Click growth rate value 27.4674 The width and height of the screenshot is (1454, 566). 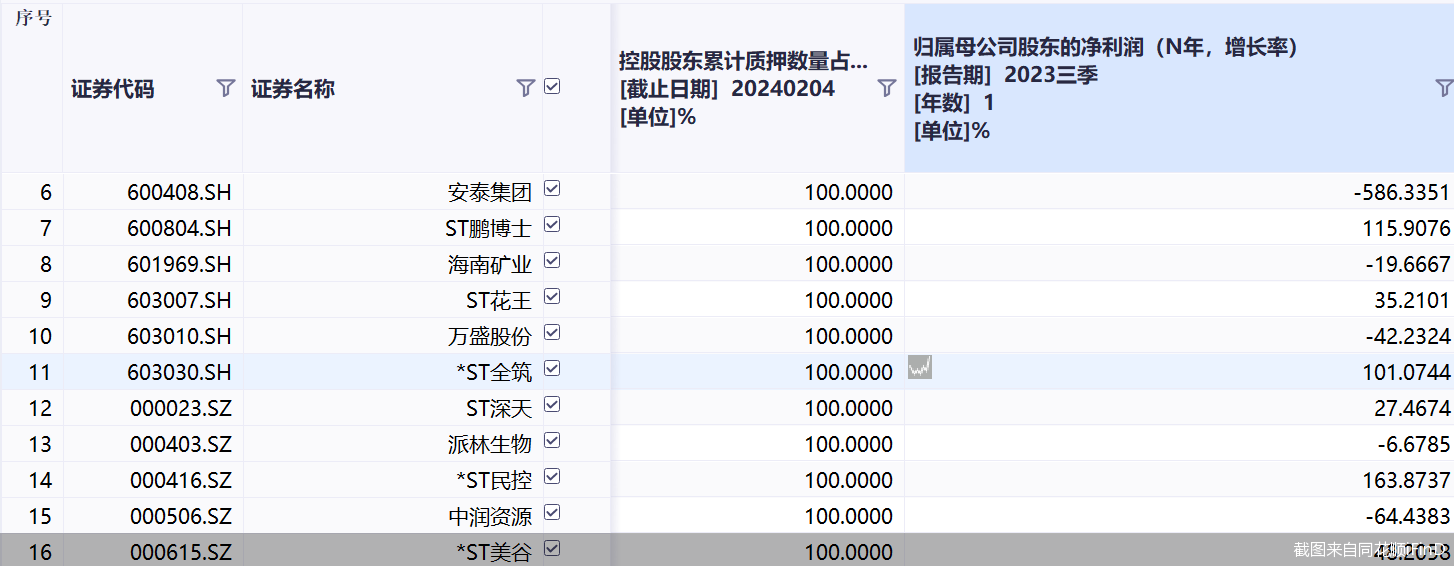pyautogui.click(x=1411, y=408)
